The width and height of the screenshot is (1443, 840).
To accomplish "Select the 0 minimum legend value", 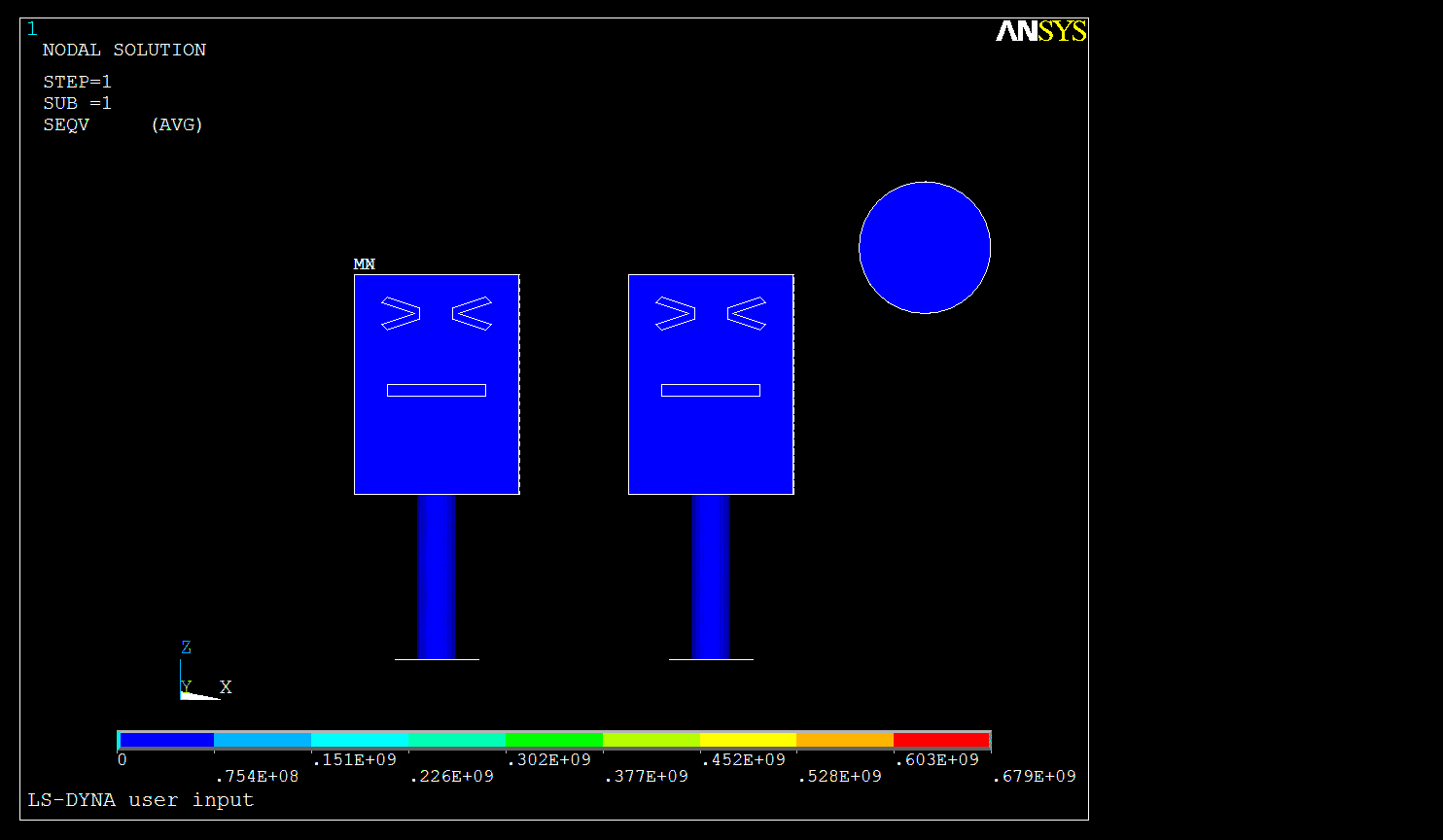I will point(123,759).
